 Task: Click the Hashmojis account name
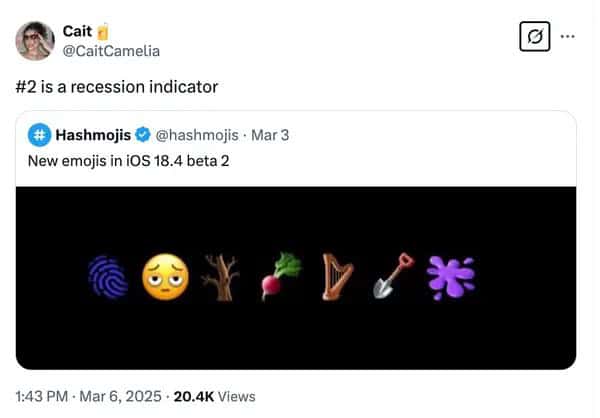click(94, 135)
